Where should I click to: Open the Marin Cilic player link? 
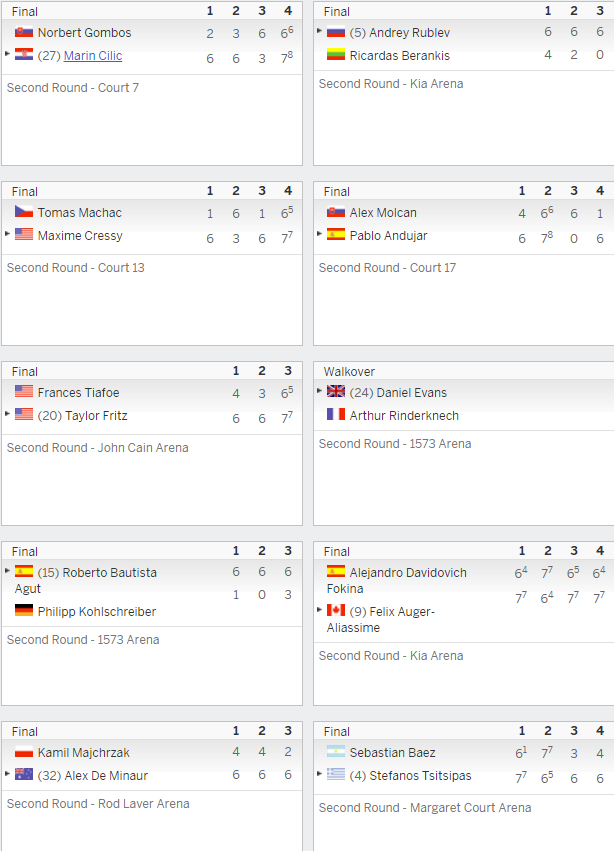(93, 55)
